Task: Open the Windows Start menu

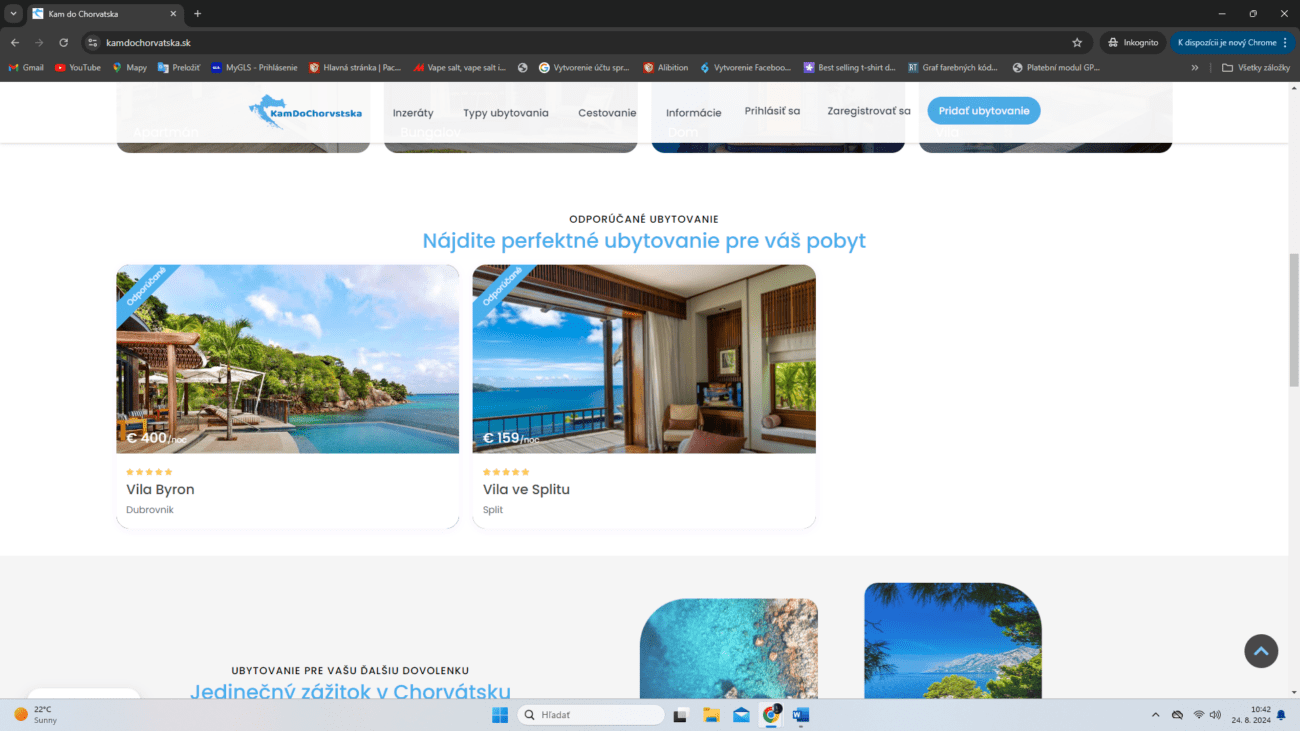Action: (499, 715)
